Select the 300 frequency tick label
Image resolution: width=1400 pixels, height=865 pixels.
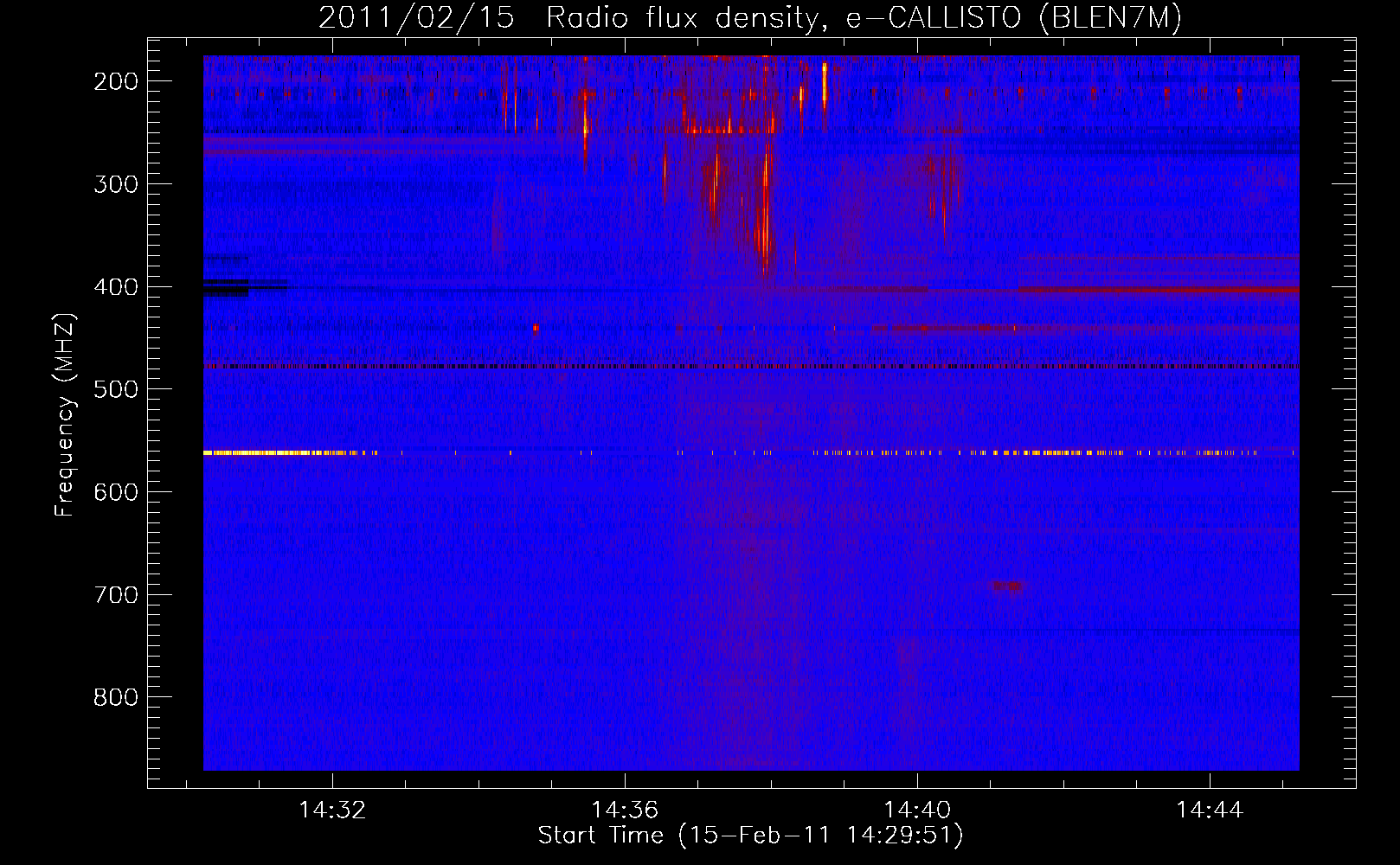[116, 184]
